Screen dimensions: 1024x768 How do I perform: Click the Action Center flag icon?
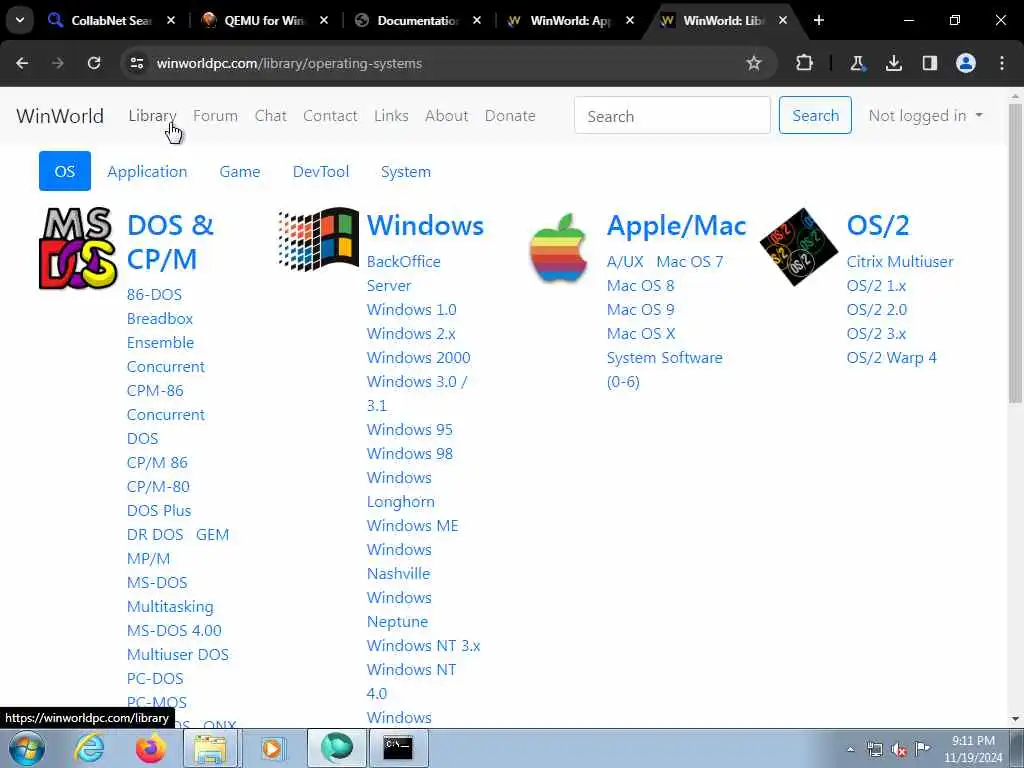tap(922, 749)
